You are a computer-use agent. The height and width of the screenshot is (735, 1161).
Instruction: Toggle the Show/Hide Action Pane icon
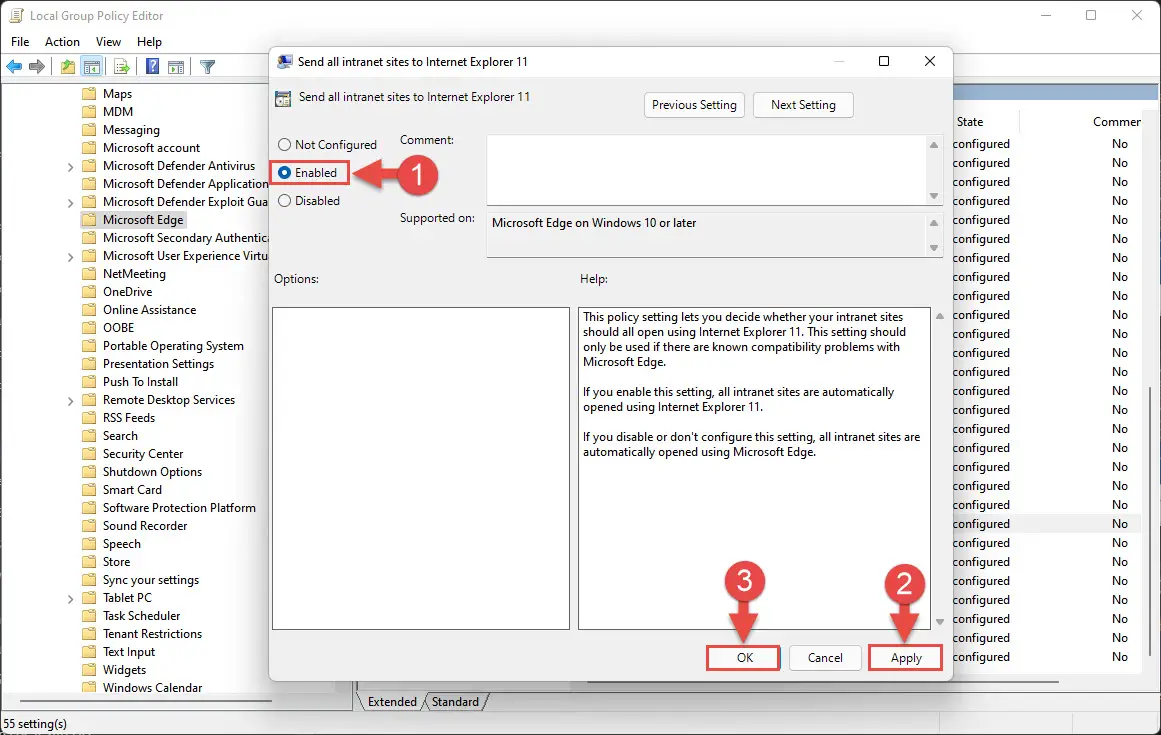coord(175,67)
